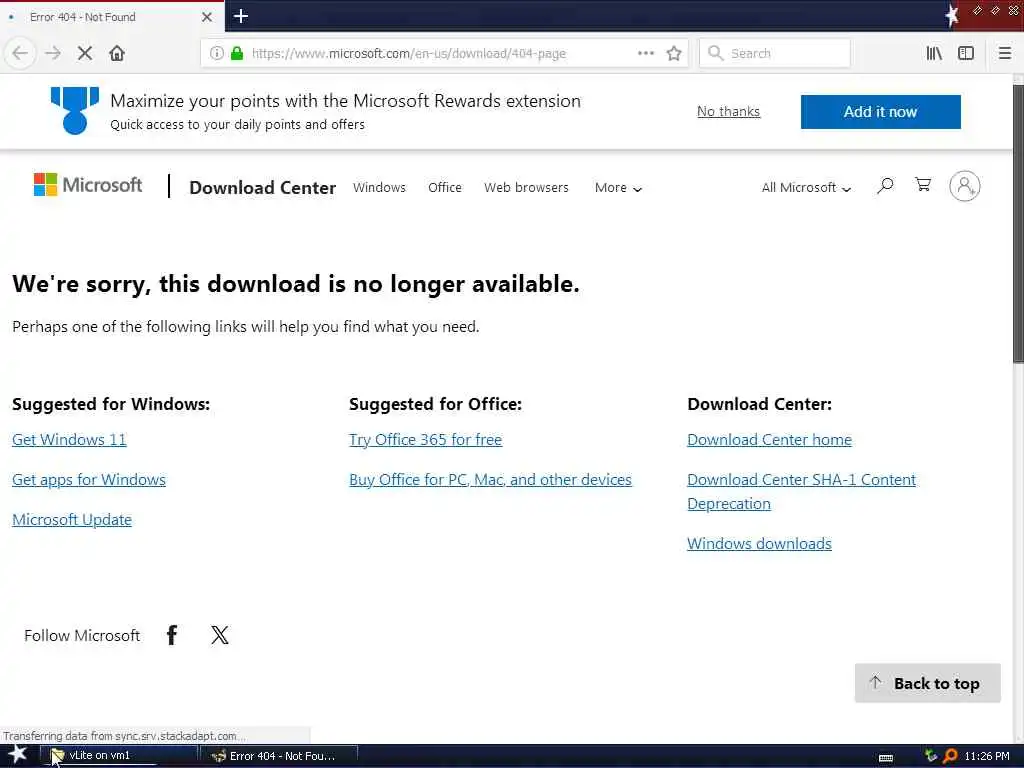Open a new tab with the plus button
The height and width of the screenshot is (768, 1024).
[240, 16]
